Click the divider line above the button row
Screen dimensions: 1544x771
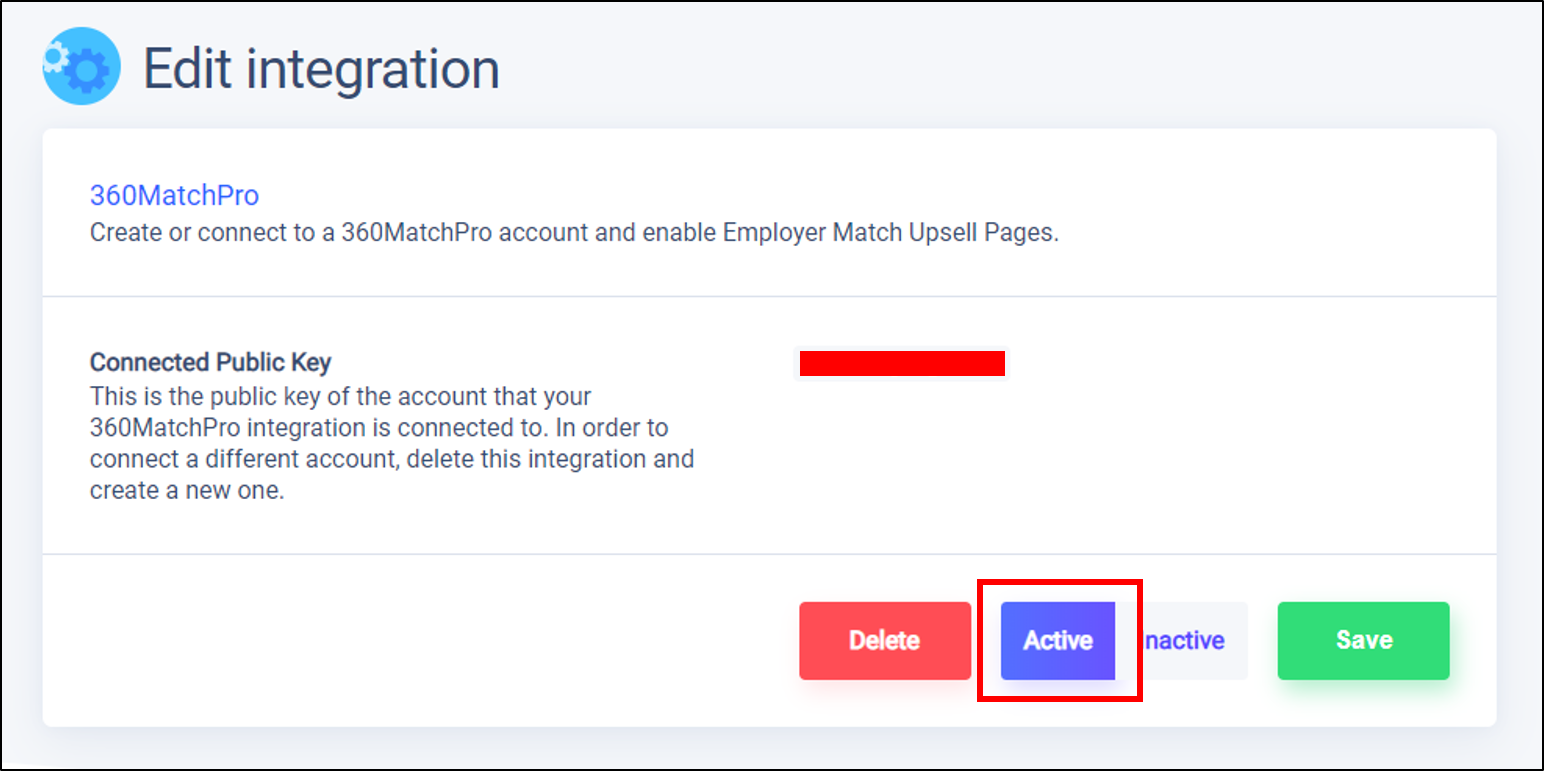point(769,554)
